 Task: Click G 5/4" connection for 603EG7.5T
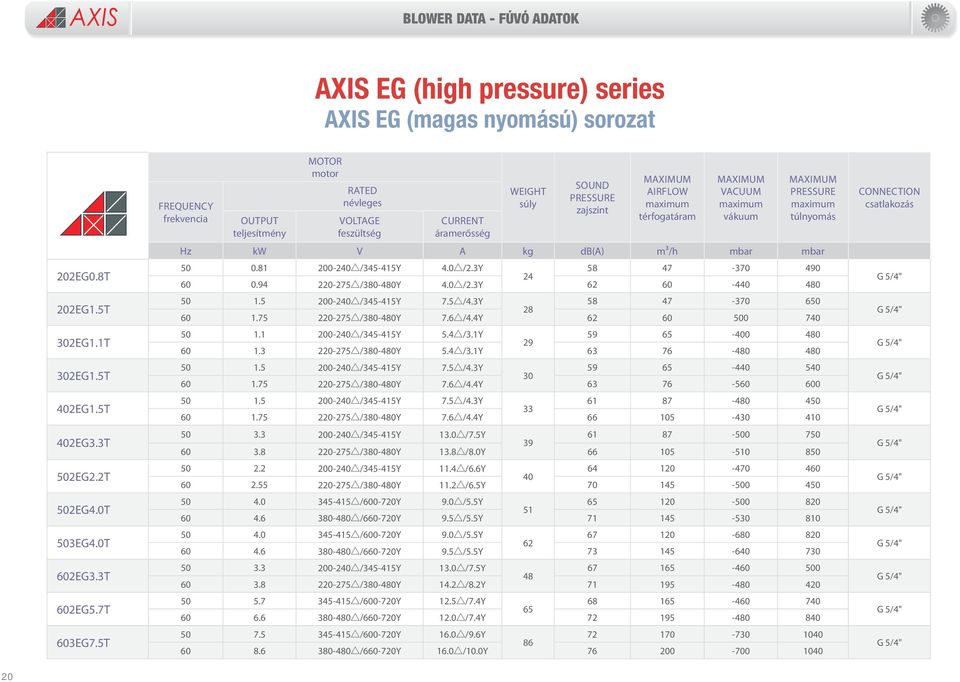click(x=889, y=642)
